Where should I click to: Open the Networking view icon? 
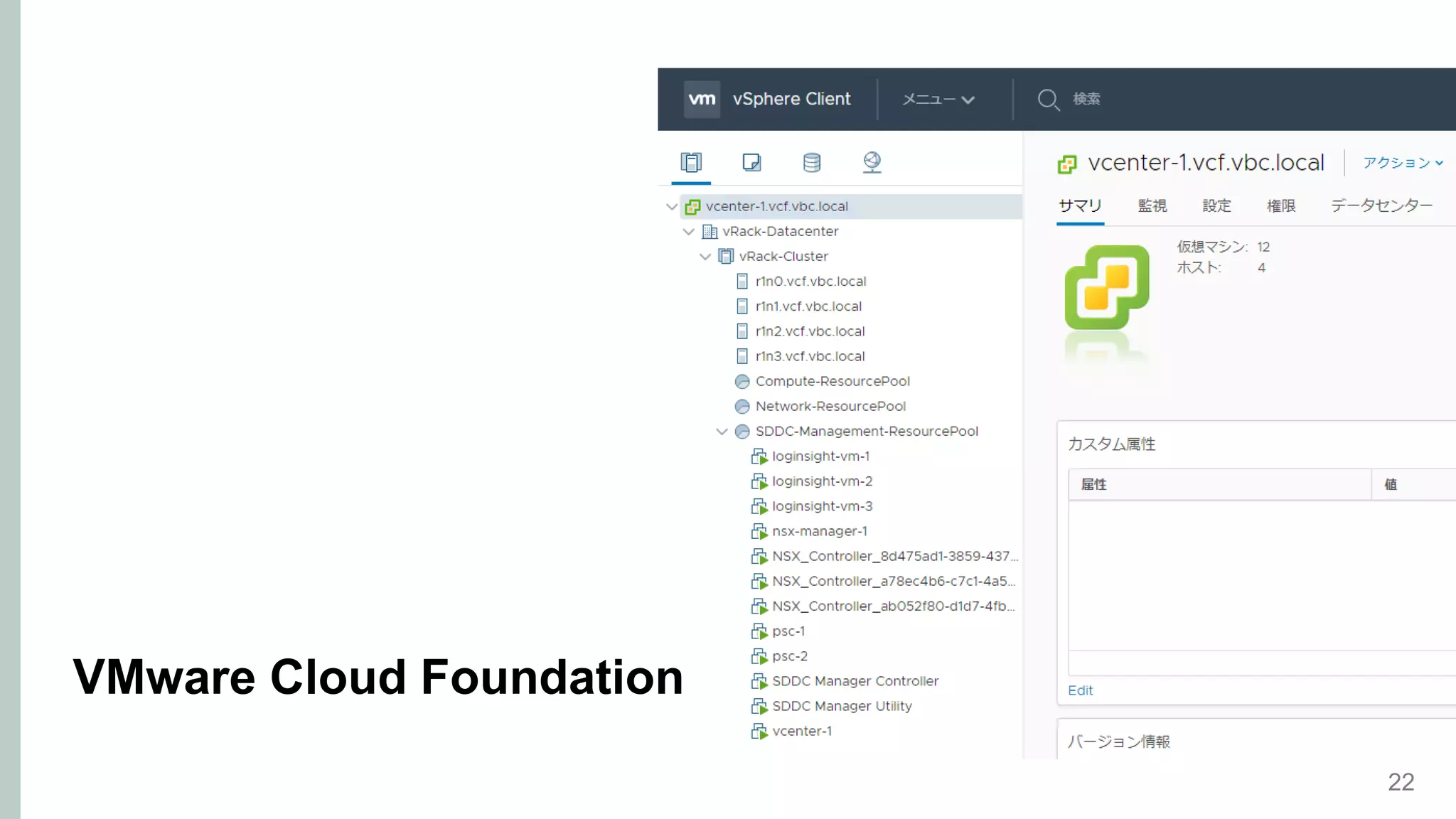pos(872,162)
